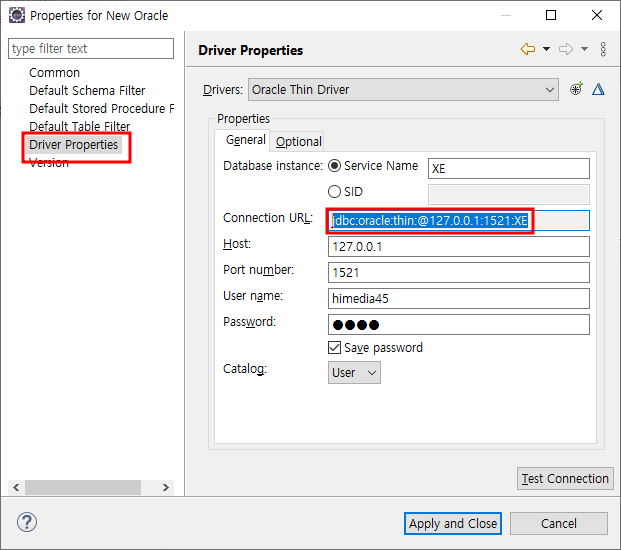Click the Host field 127.0.0.1

(459, 247)
